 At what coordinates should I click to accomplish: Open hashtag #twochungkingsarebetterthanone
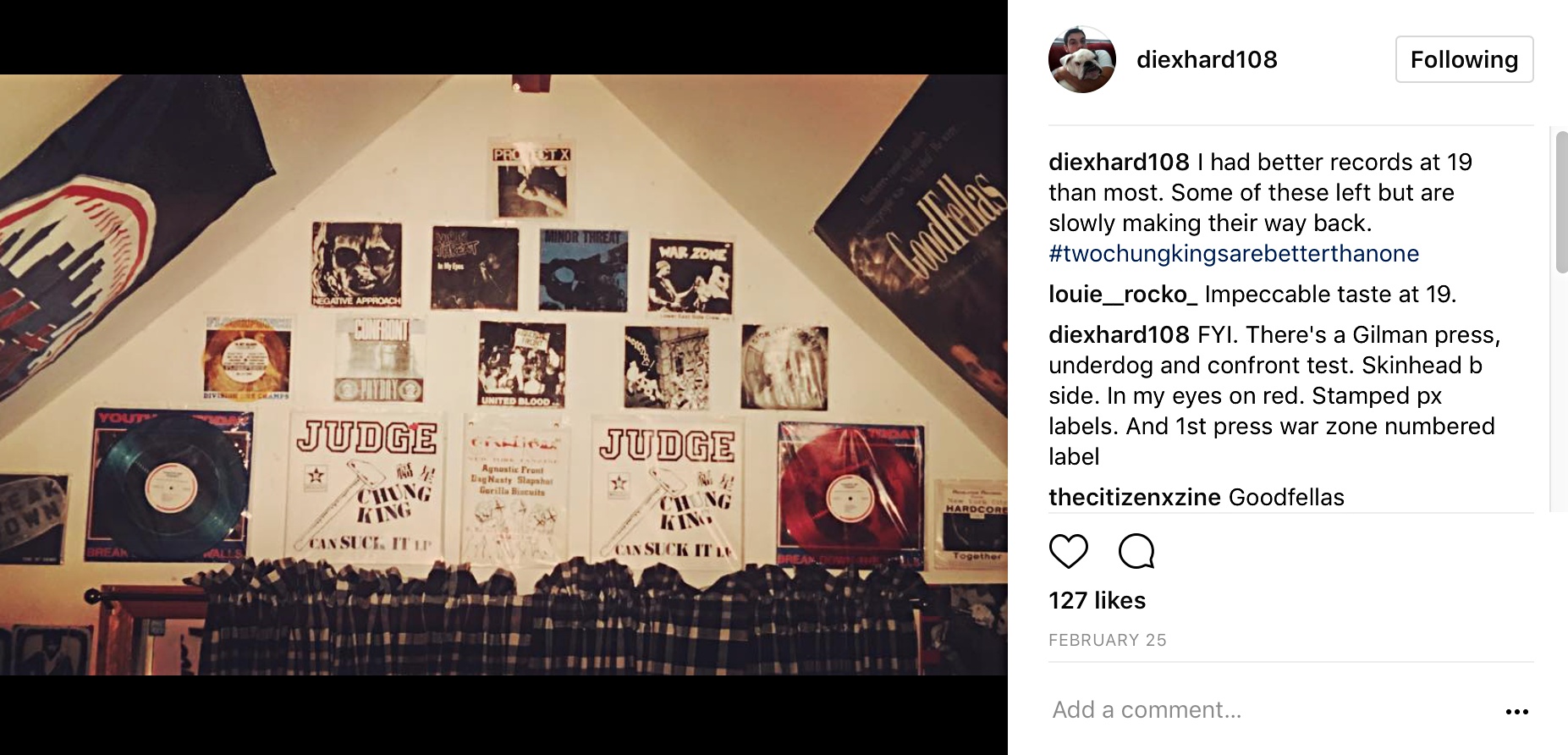[1234, 253]
